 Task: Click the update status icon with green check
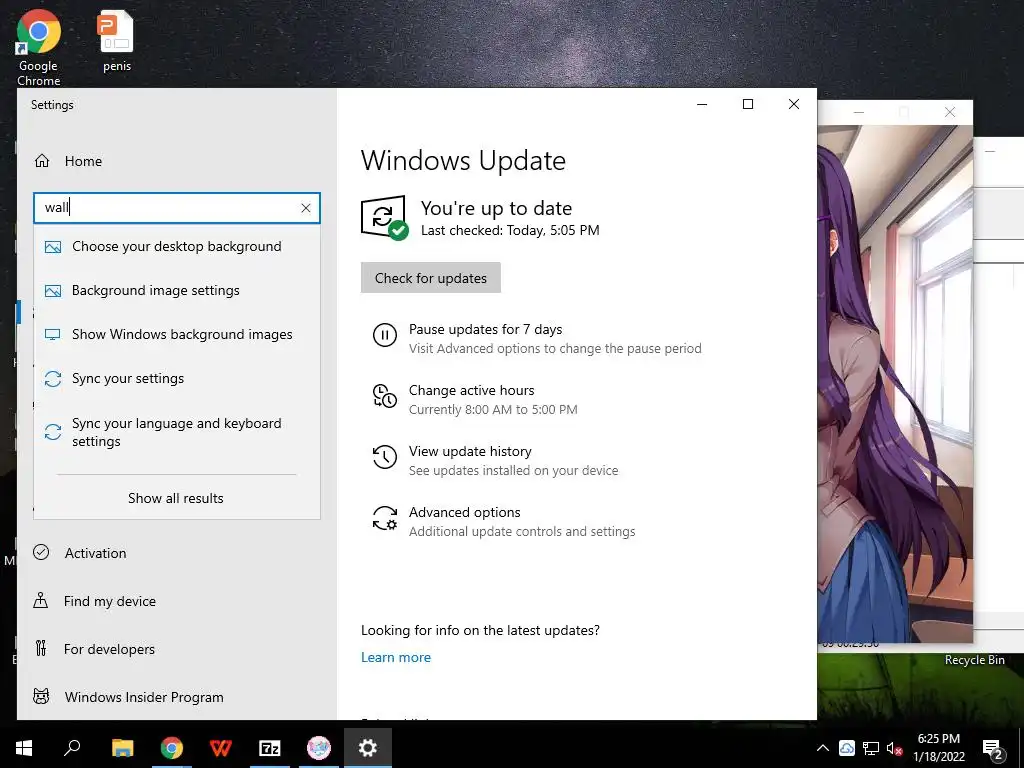point(384,218)
